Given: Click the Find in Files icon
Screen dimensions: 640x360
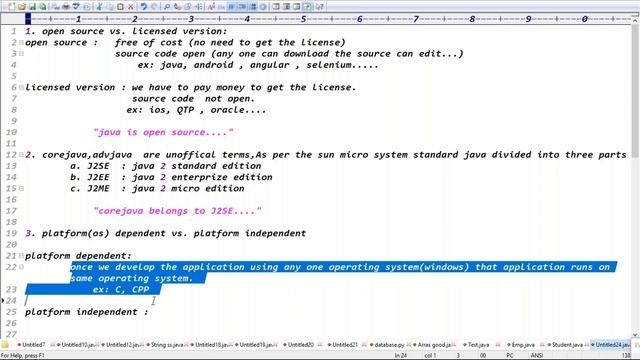Looking at the screenshot, I should tap(188, 7).
